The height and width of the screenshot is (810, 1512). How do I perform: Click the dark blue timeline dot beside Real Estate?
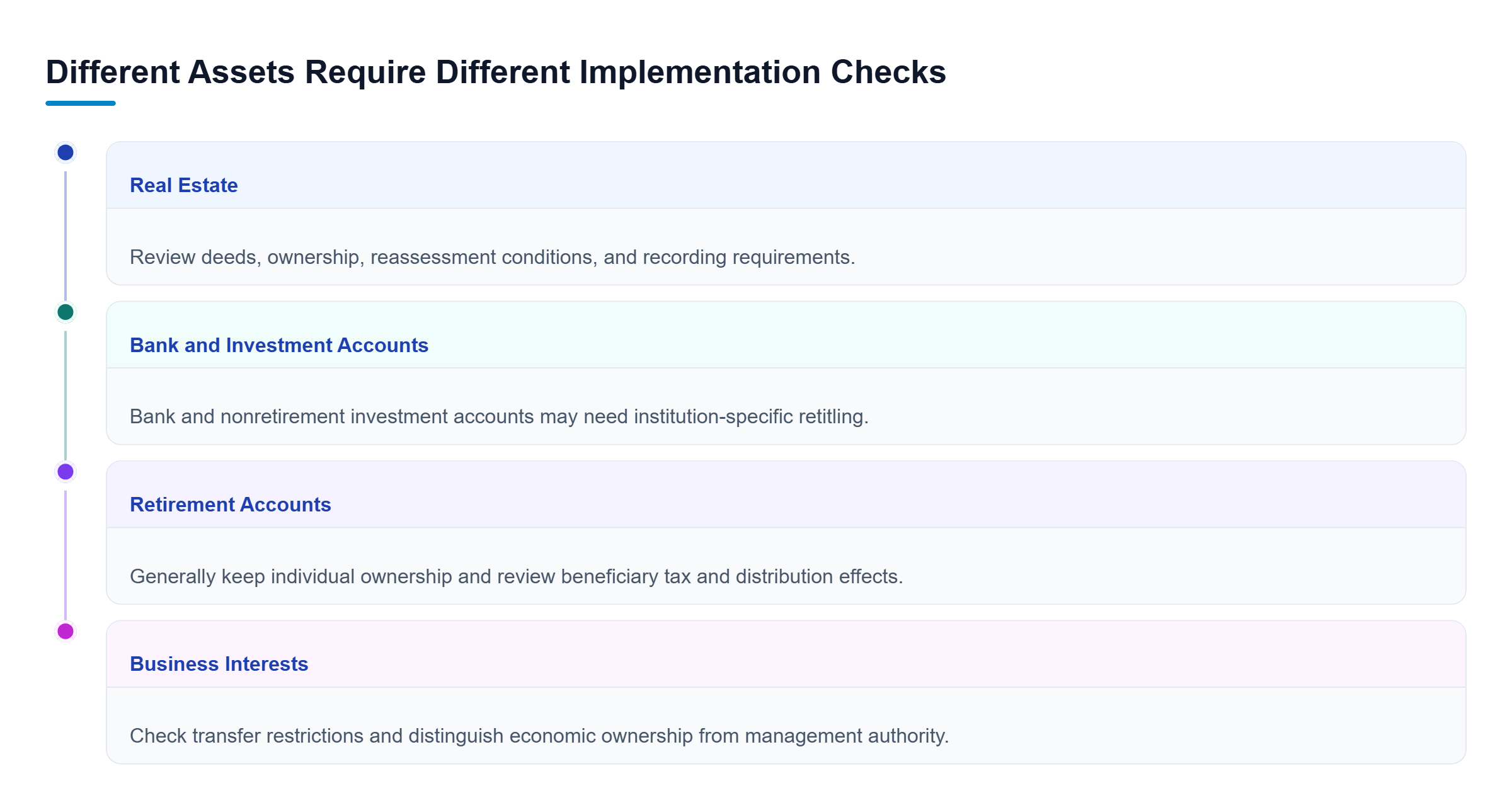(66, 152)
